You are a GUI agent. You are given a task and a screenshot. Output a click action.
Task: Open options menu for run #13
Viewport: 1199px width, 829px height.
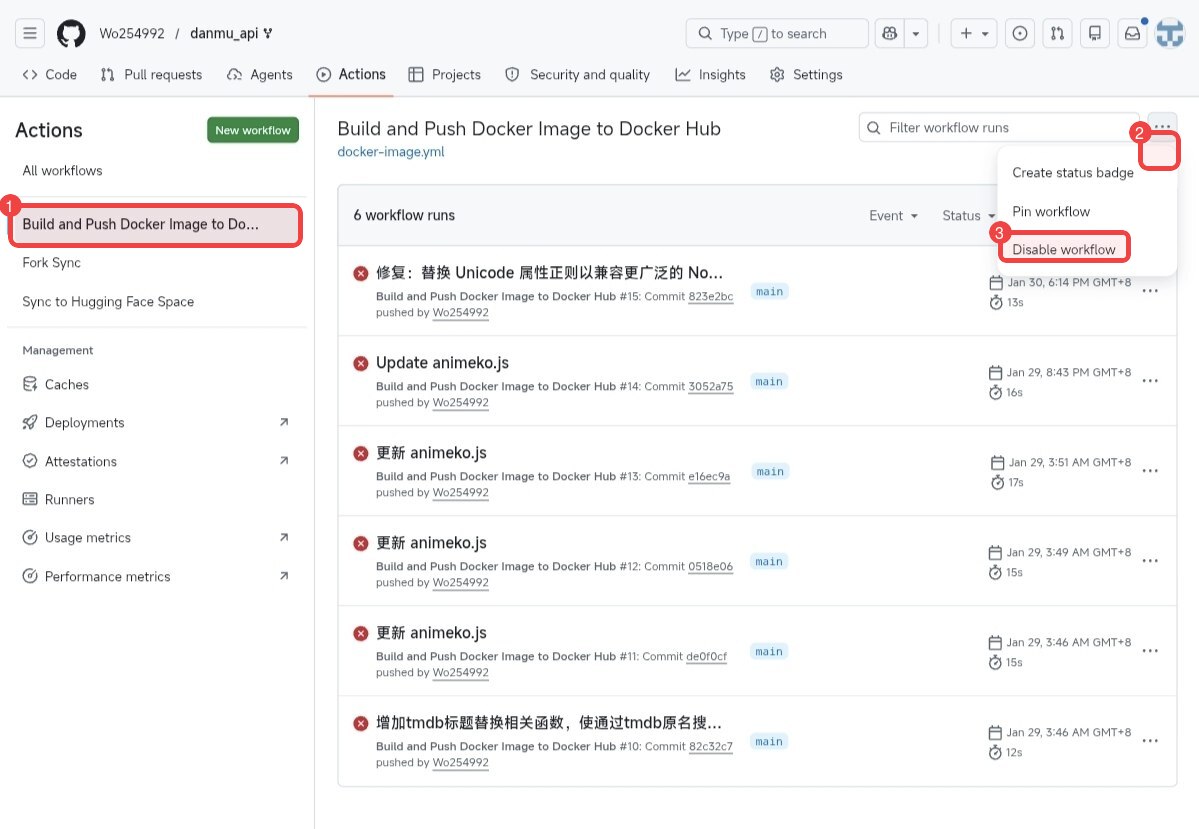(x=1150, y=471)
